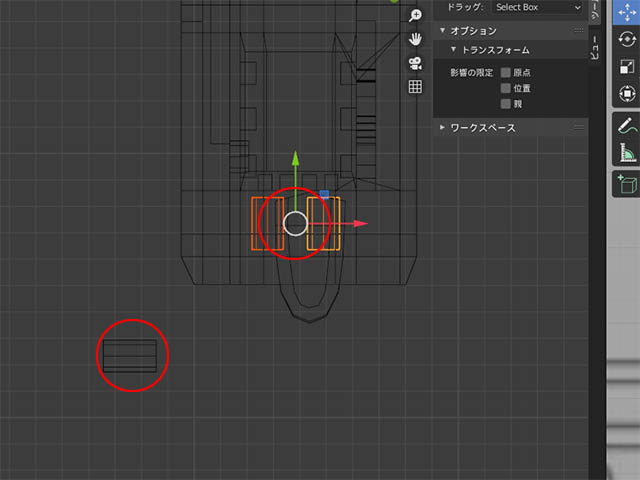This screenshot has width=640, height=480.
Task: Toggle the camera view icon
Action: (415, 63)
